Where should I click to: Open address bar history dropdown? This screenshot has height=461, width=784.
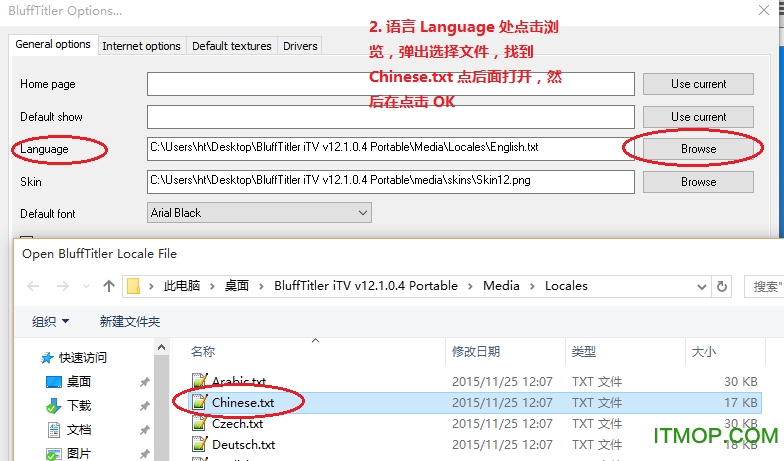pos(702,286)
